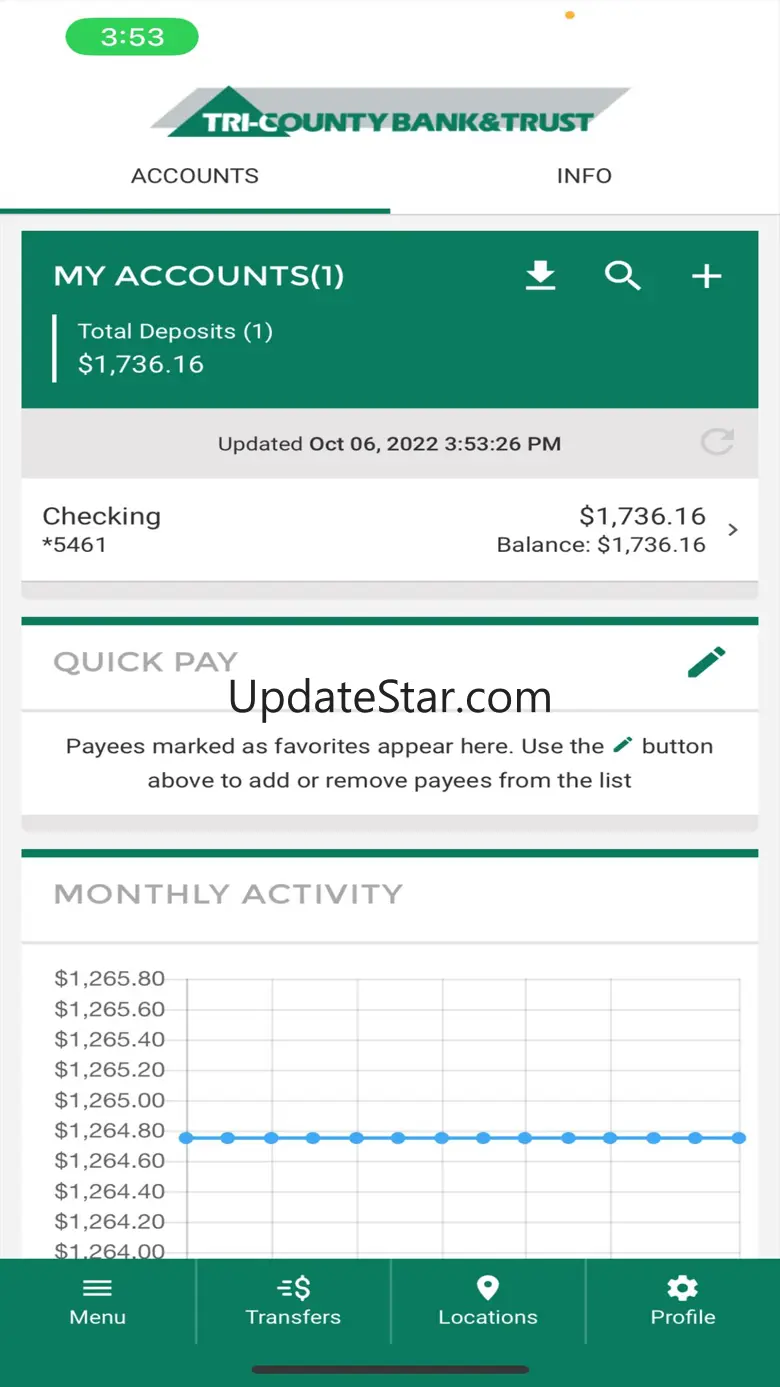Tap the hamburger Menu icon
Screen dimensions: 780x1387
97,1288
